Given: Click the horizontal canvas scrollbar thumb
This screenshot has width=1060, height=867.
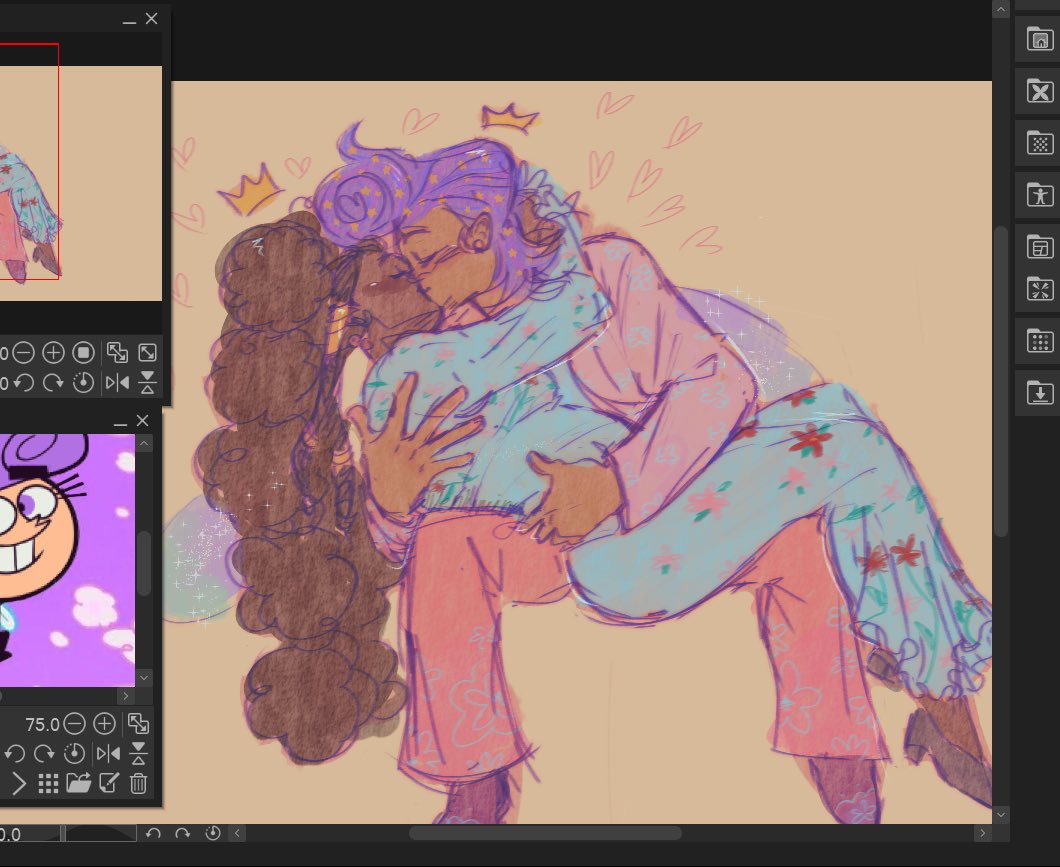Looking at the screenshot, I should [x=545, y=833].
